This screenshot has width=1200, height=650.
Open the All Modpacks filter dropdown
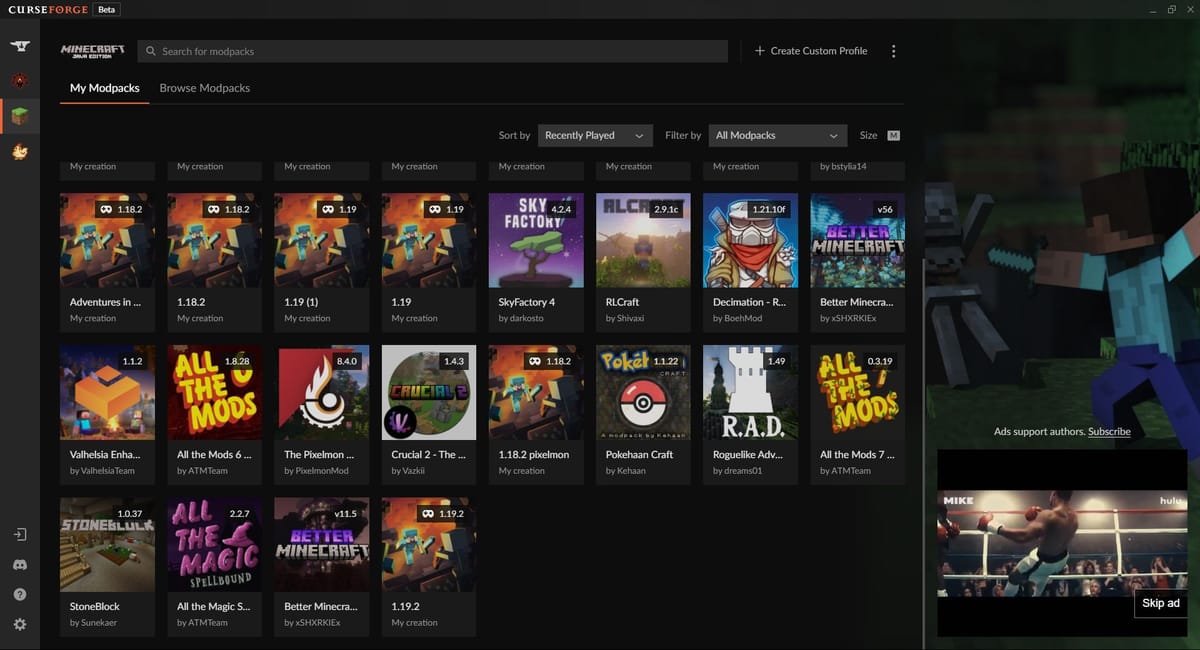point(777,135)
